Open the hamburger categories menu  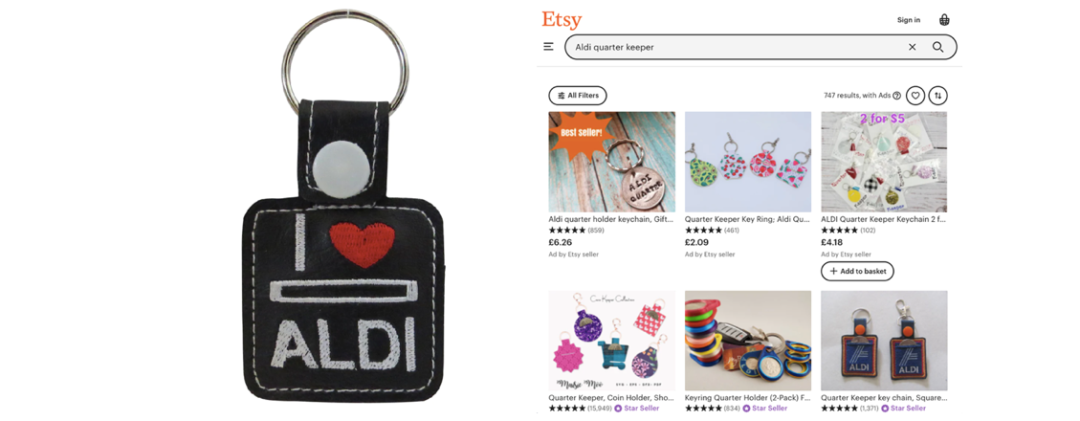pyautogui.click(x=548, y=47)
